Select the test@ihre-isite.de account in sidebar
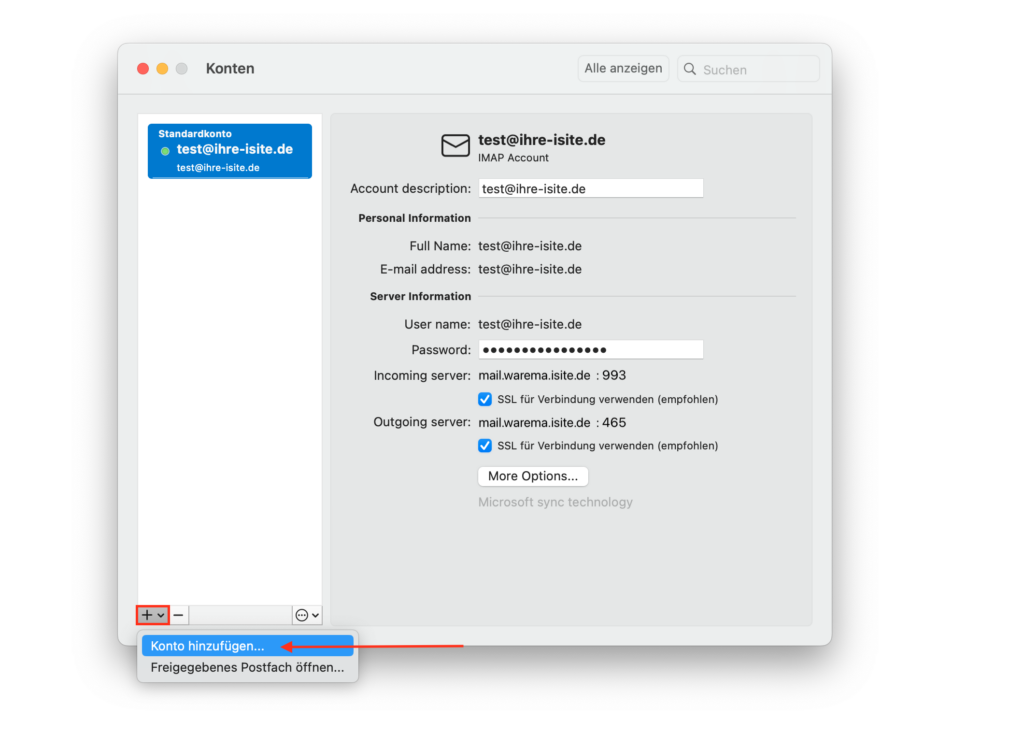Viewport: 1024px width, 749px height. (230, 150)
